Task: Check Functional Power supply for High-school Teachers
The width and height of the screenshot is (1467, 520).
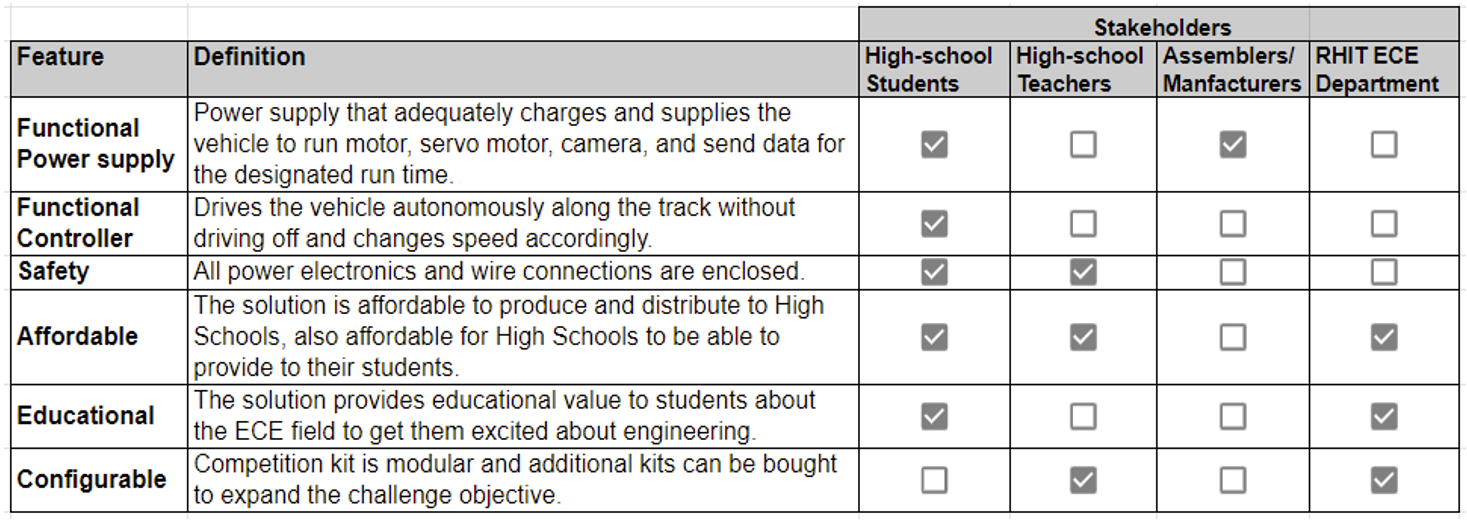Action: click(x=1082, y=145)
